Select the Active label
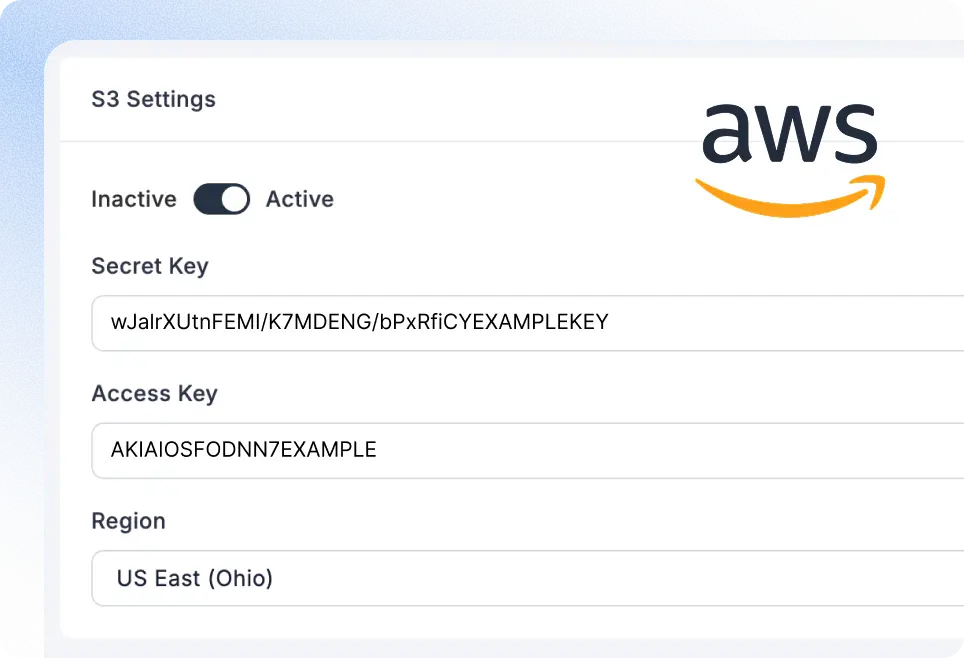 point(299,199)
